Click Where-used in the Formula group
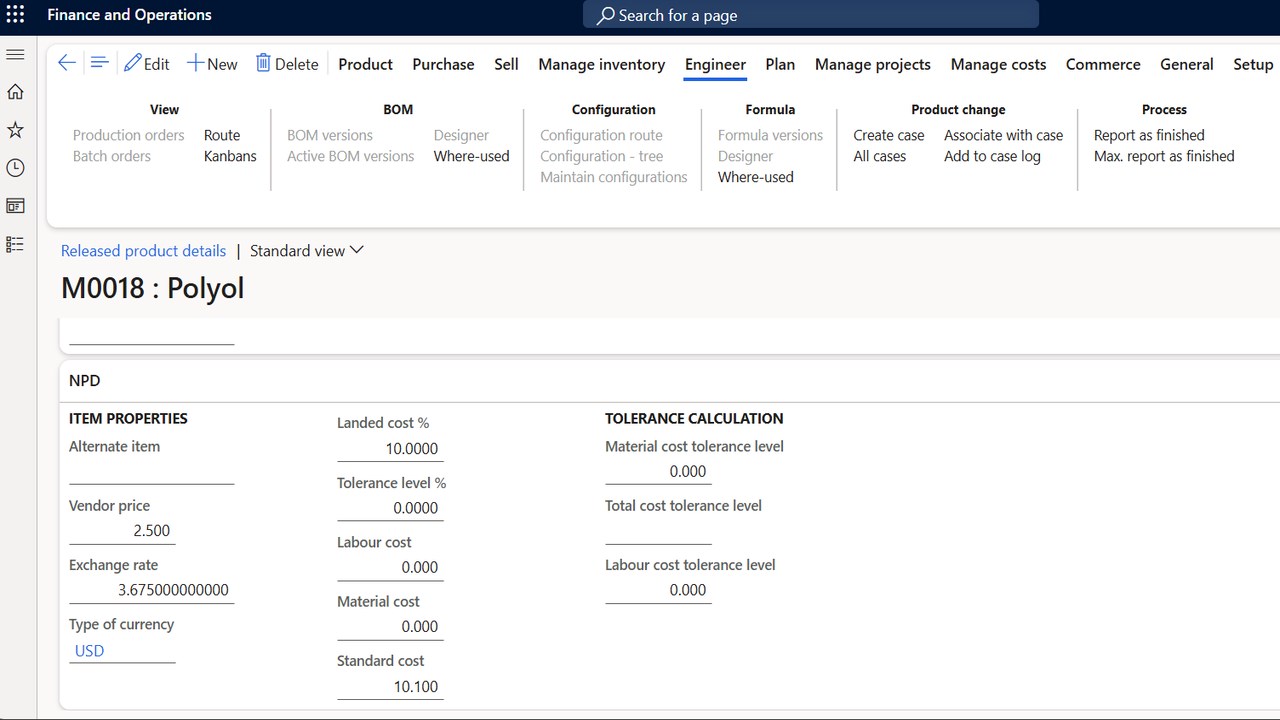This screenshot has height=720, width=1280. pos(755,177)
